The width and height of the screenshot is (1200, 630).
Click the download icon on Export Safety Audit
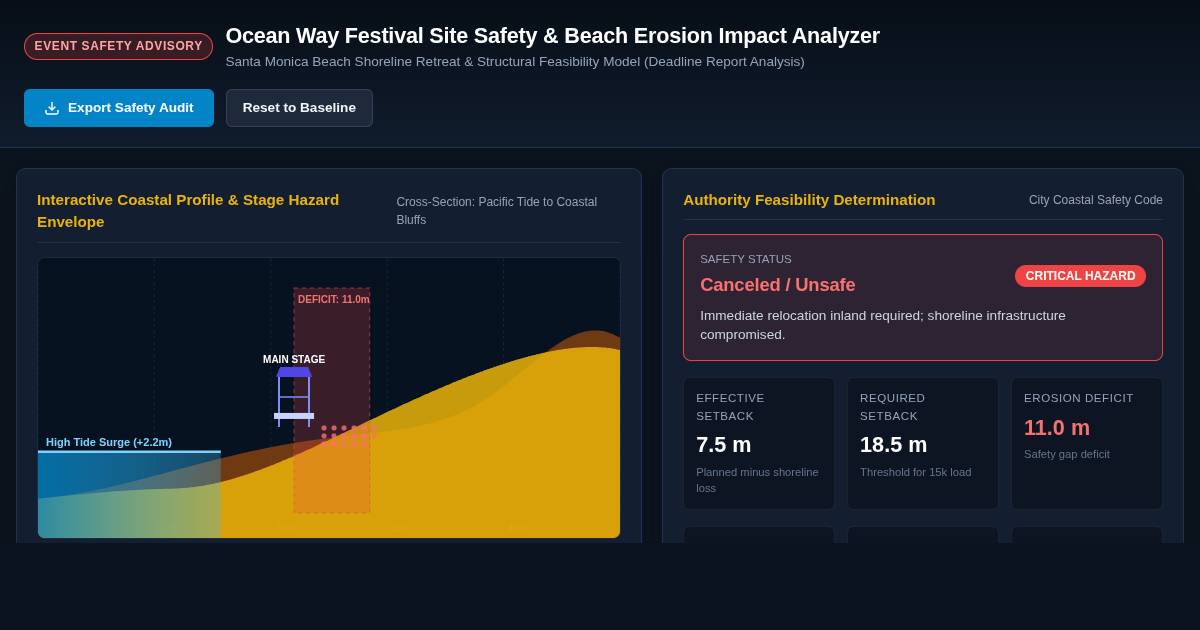[52, 108]
